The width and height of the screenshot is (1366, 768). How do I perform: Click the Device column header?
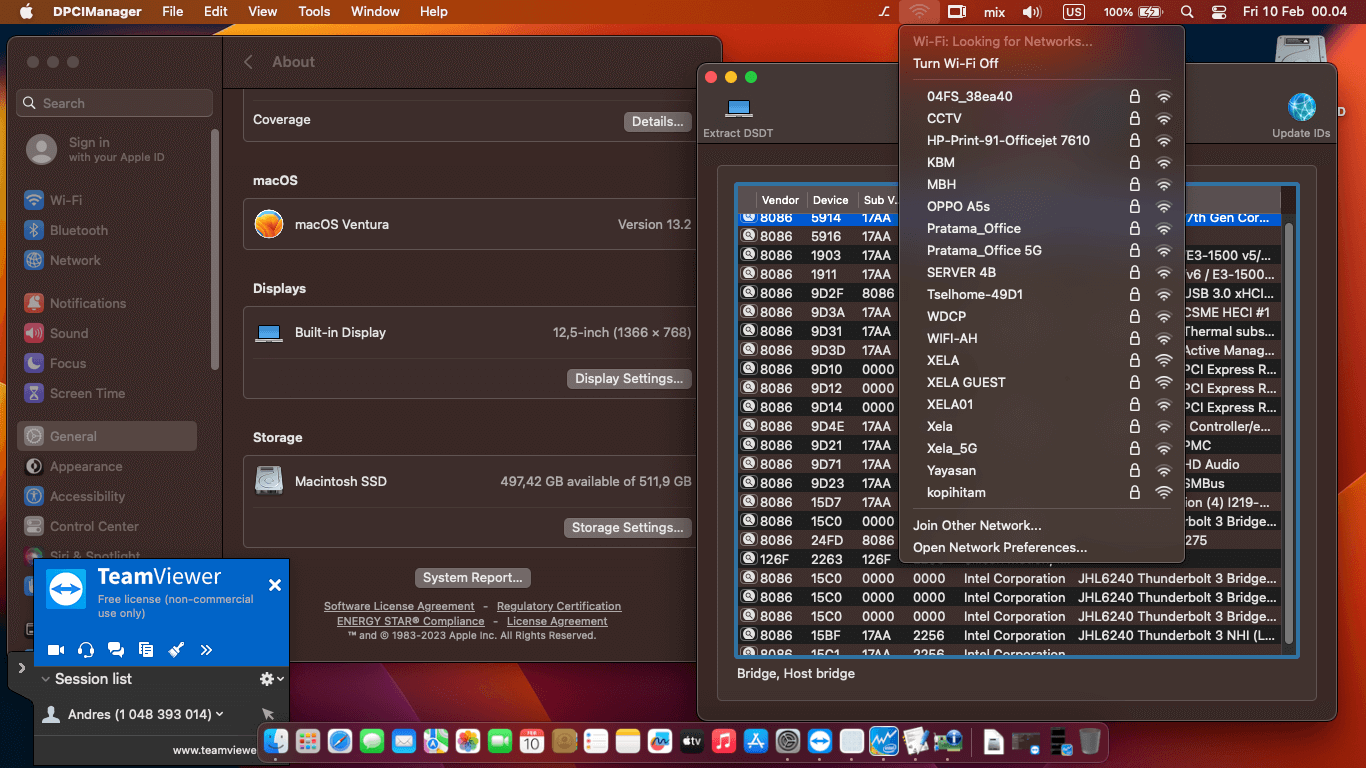pyautogui.click(x=832, y=200)
